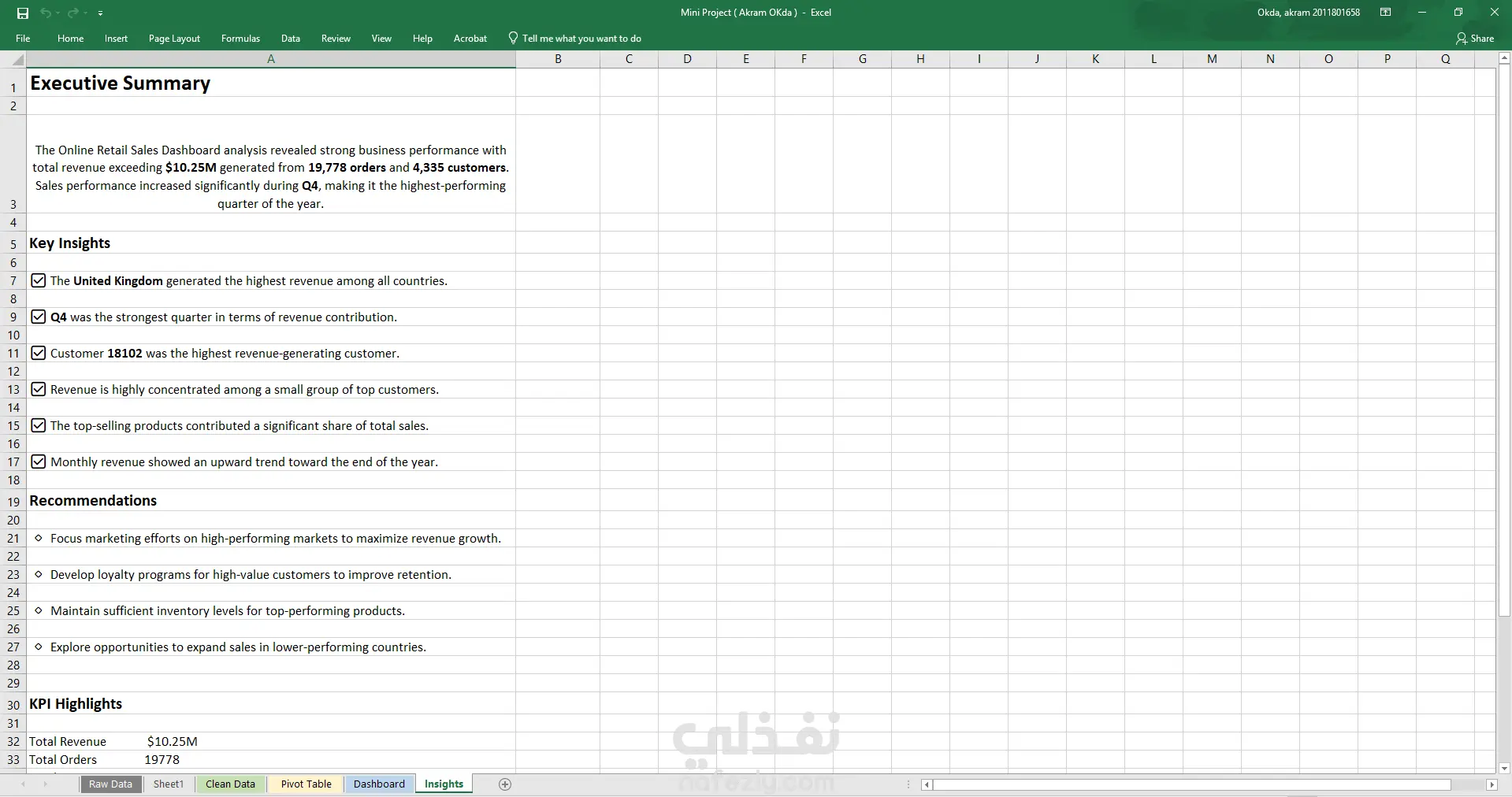1512x797 pixels.
Task: Click the horizontal scrollbar left arrow
Action: click(x=927, y=784)
